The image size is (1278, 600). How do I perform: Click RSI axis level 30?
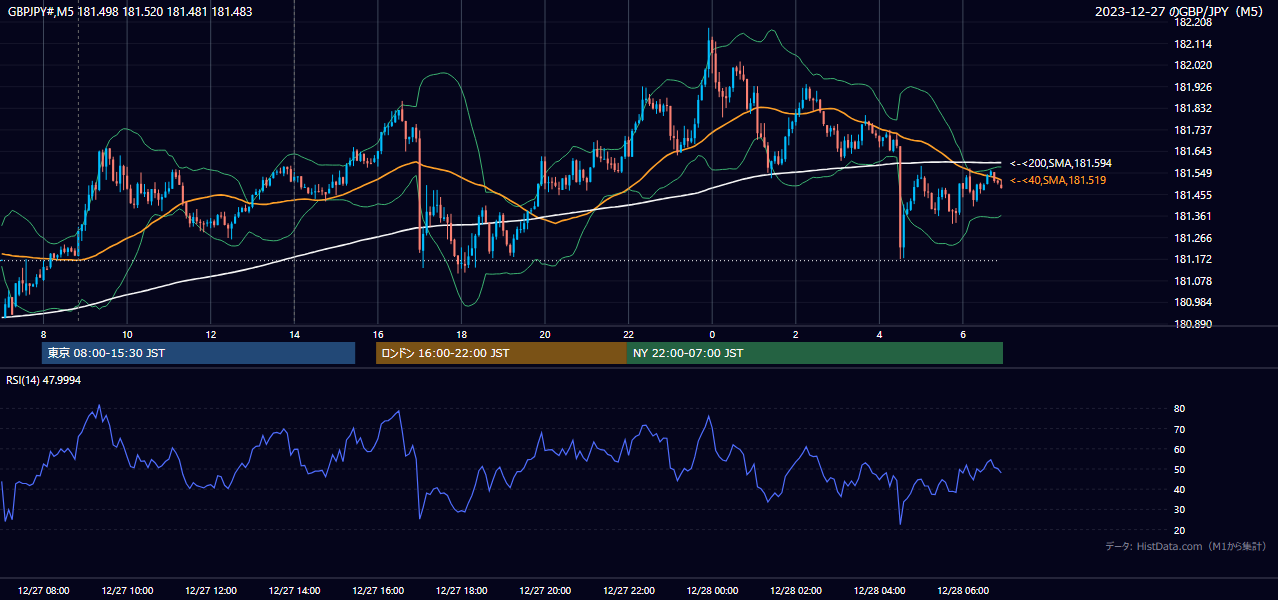pos(1179,509)
